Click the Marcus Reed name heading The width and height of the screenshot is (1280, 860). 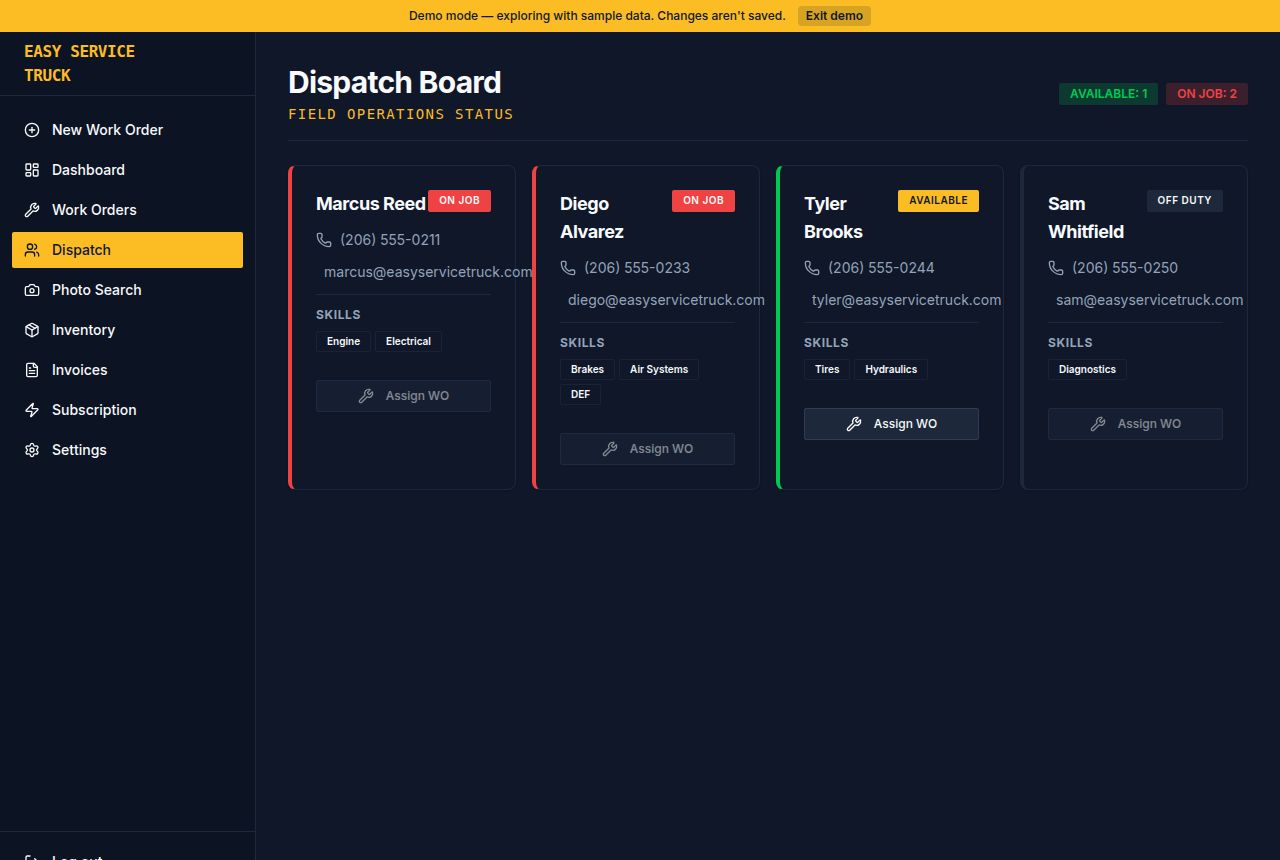click(x=371, y=204)
